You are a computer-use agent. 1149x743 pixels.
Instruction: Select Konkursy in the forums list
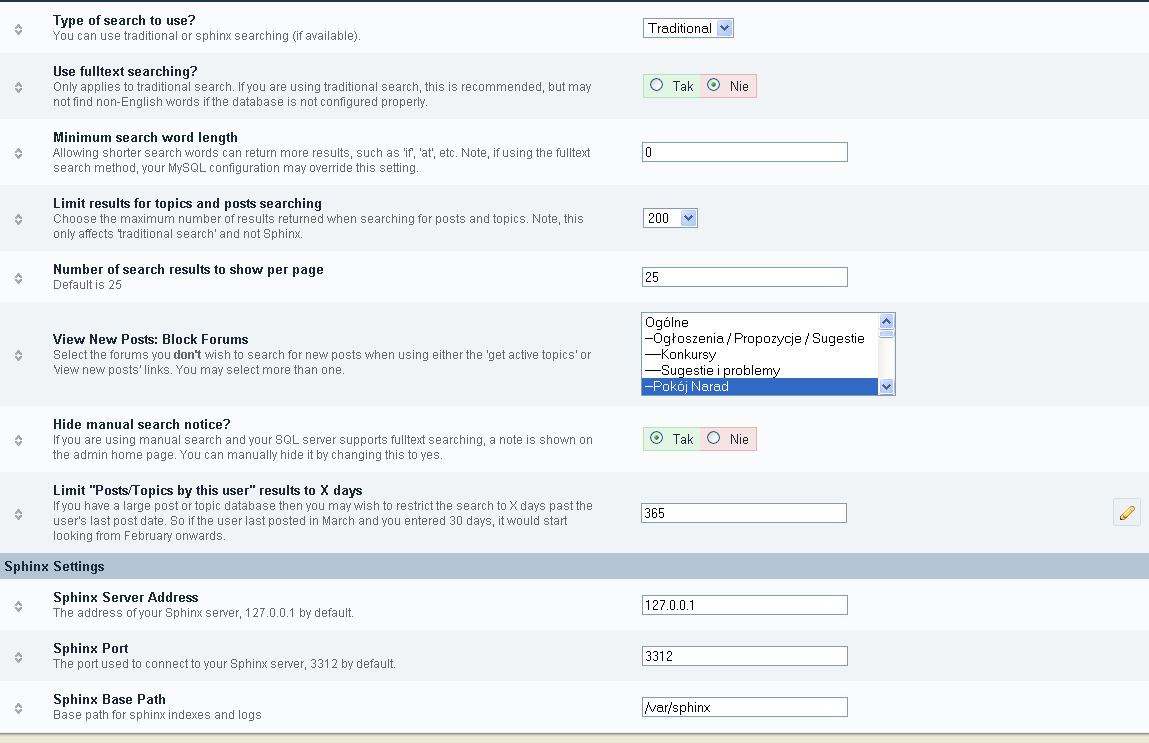(x=688, y=355)
